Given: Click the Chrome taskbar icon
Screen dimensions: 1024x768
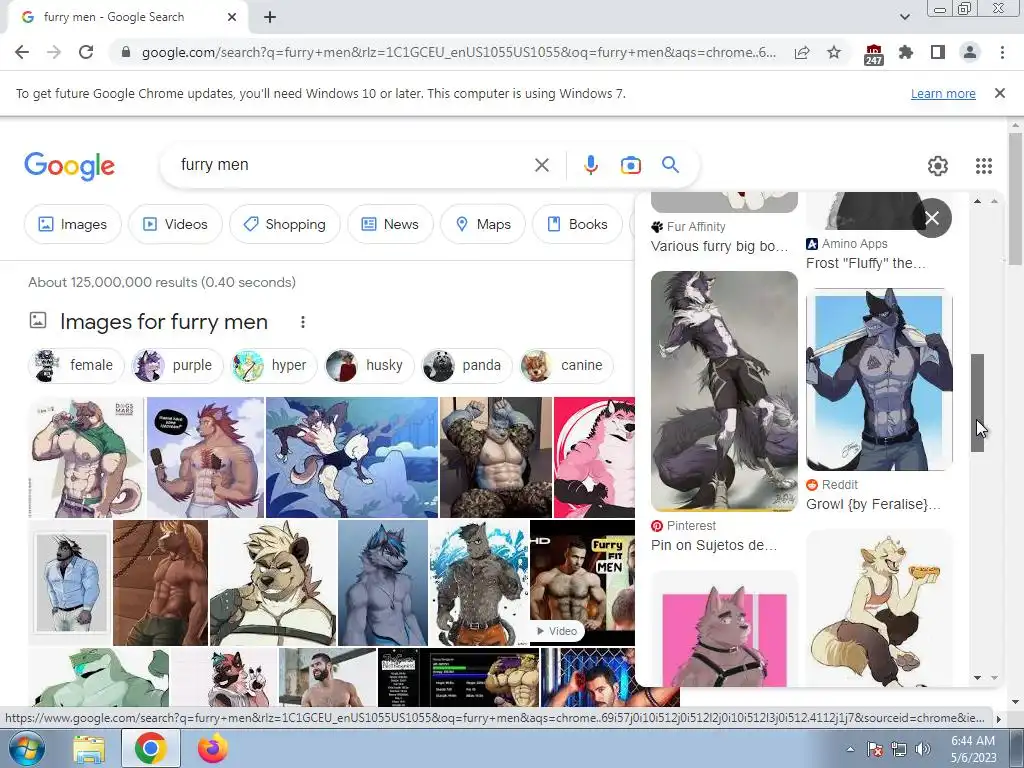Looking at the screenshot, I should [151, 749].
